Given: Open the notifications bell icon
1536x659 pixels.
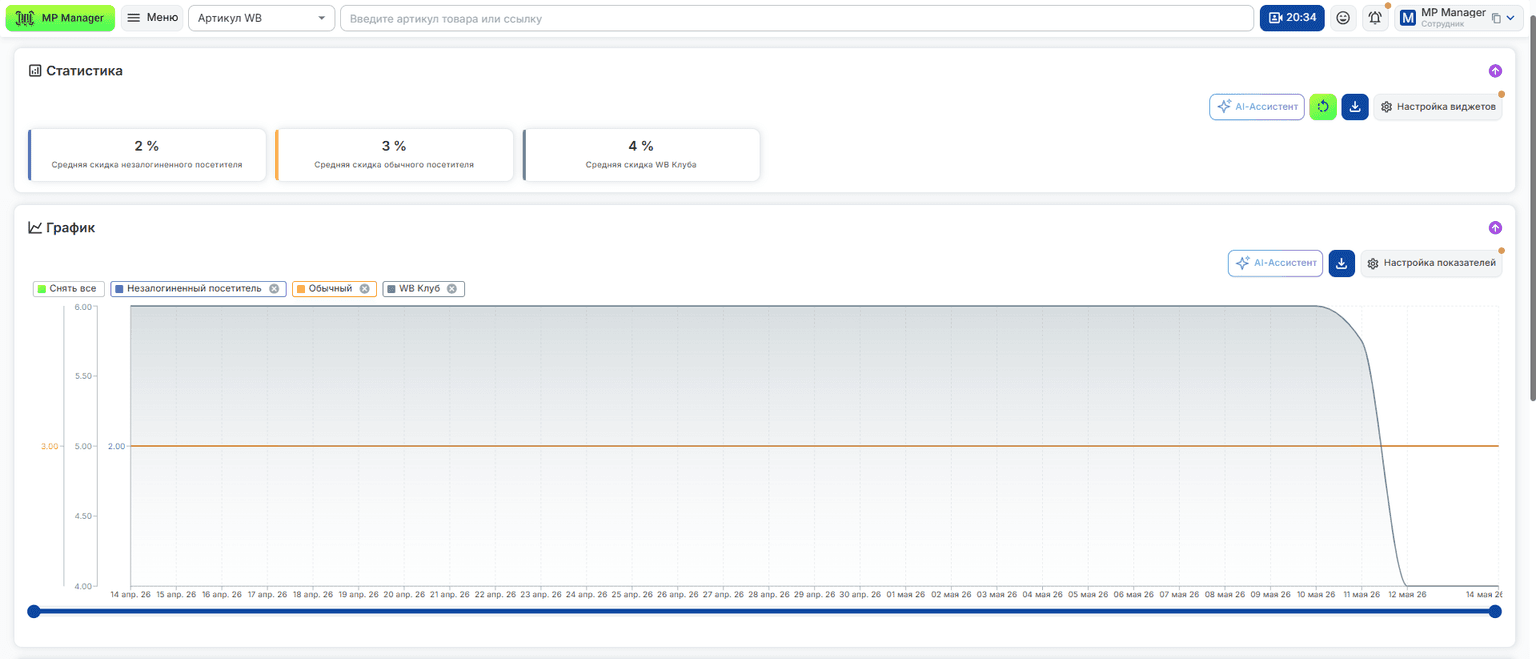Looking at the screenshot, I should (x=1375, y=18).
